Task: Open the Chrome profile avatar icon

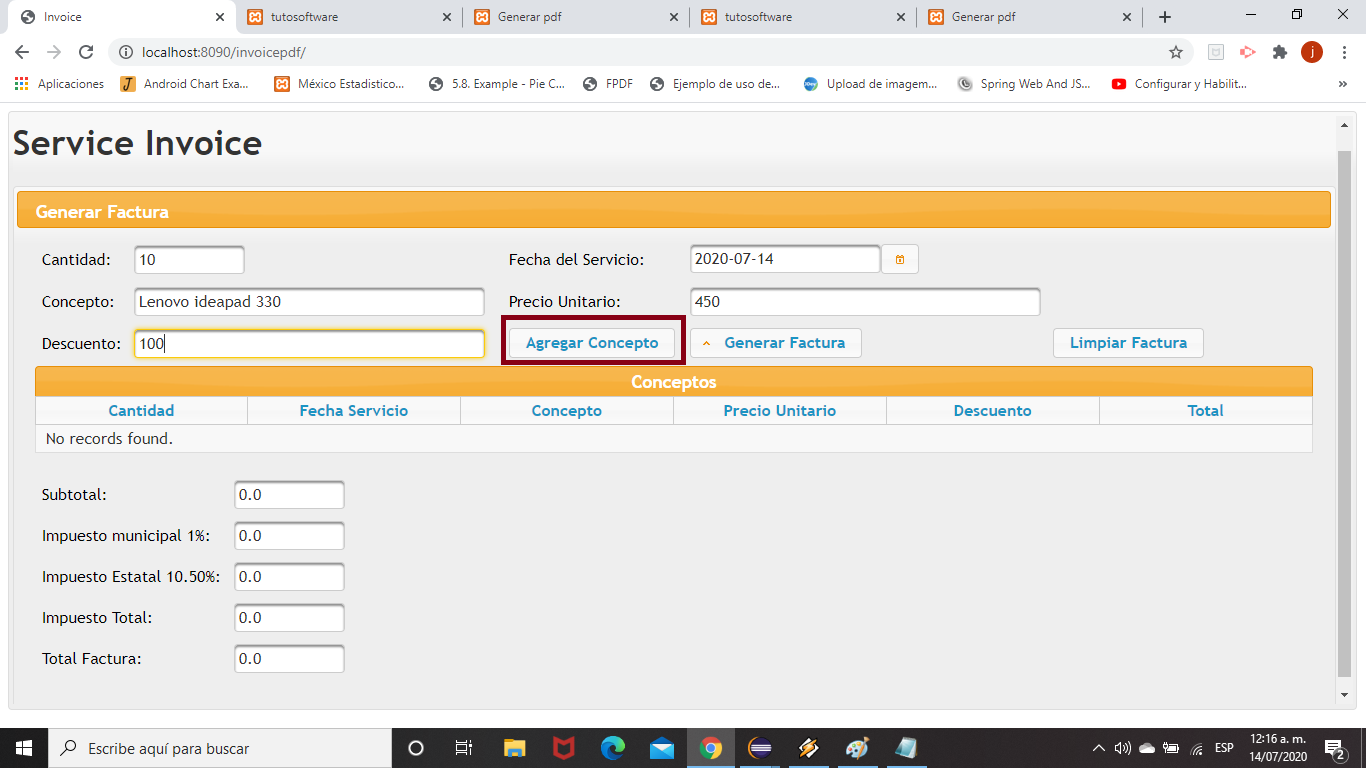Action: (x=1311, y=52)
